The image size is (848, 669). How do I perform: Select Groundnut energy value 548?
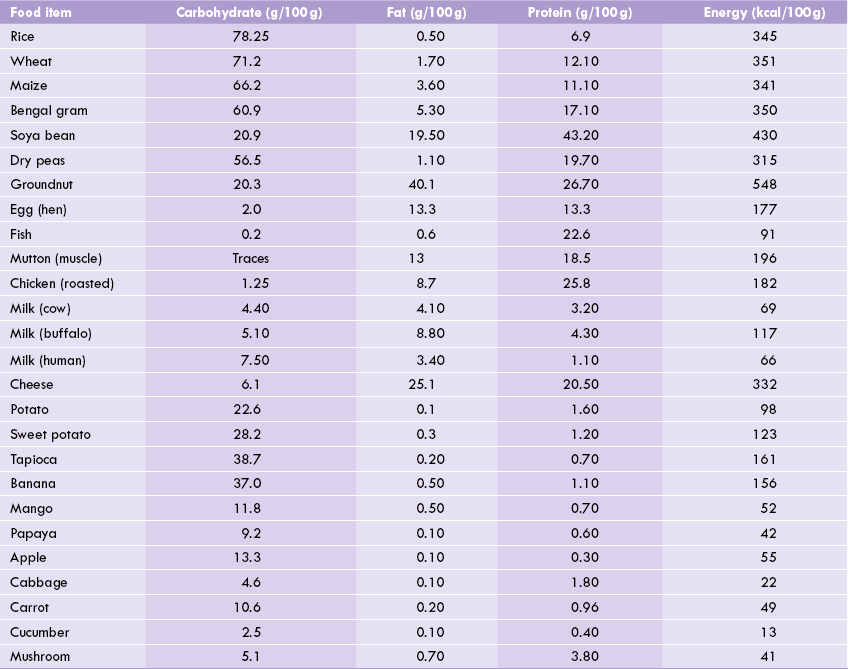pyautogui.click(x=764, y=184)
